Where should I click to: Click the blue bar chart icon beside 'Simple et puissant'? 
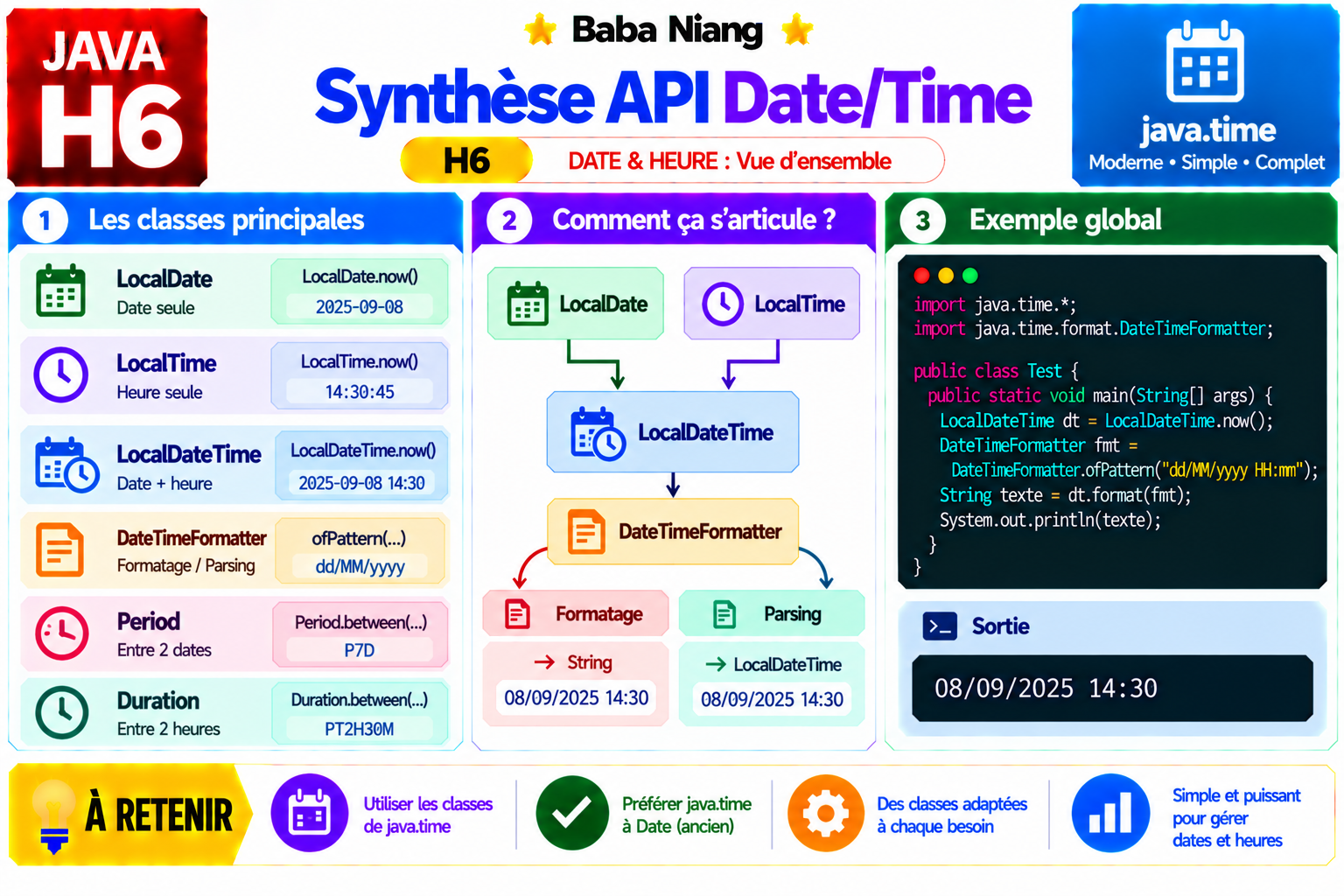pyautogui.click(x=1110, y=813)
